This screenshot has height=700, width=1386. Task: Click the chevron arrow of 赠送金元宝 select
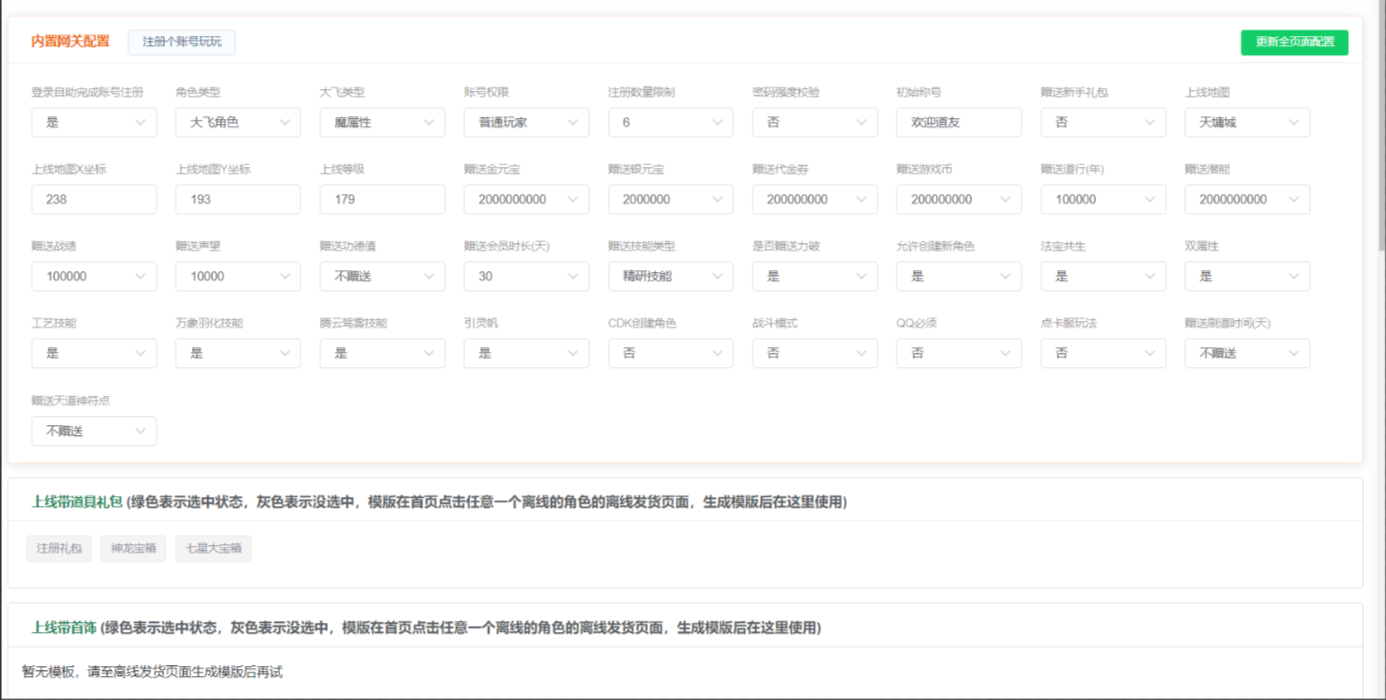574,199
